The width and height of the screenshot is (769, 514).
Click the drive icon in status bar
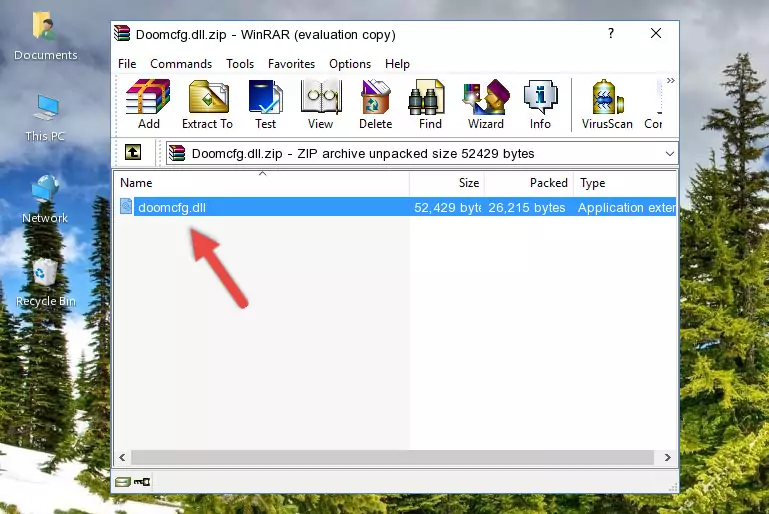tap(123, 482)
